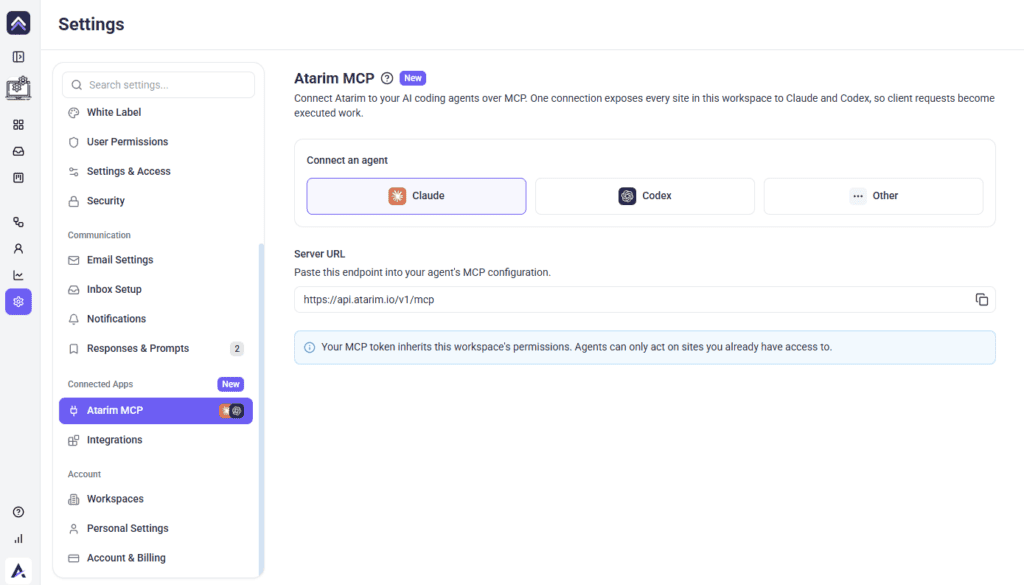Open Account & Billing
This screenshot has width=1024, height=585.
(x=155, y=558)
